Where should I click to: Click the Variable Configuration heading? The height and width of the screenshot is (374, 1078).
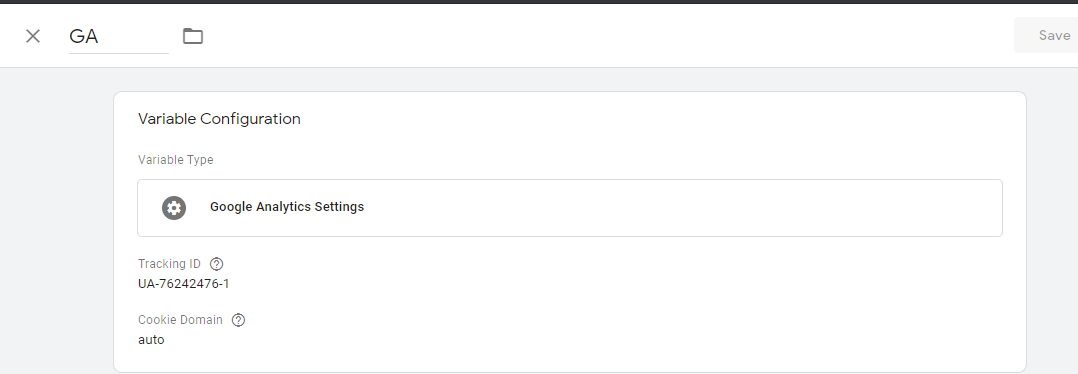219,119
